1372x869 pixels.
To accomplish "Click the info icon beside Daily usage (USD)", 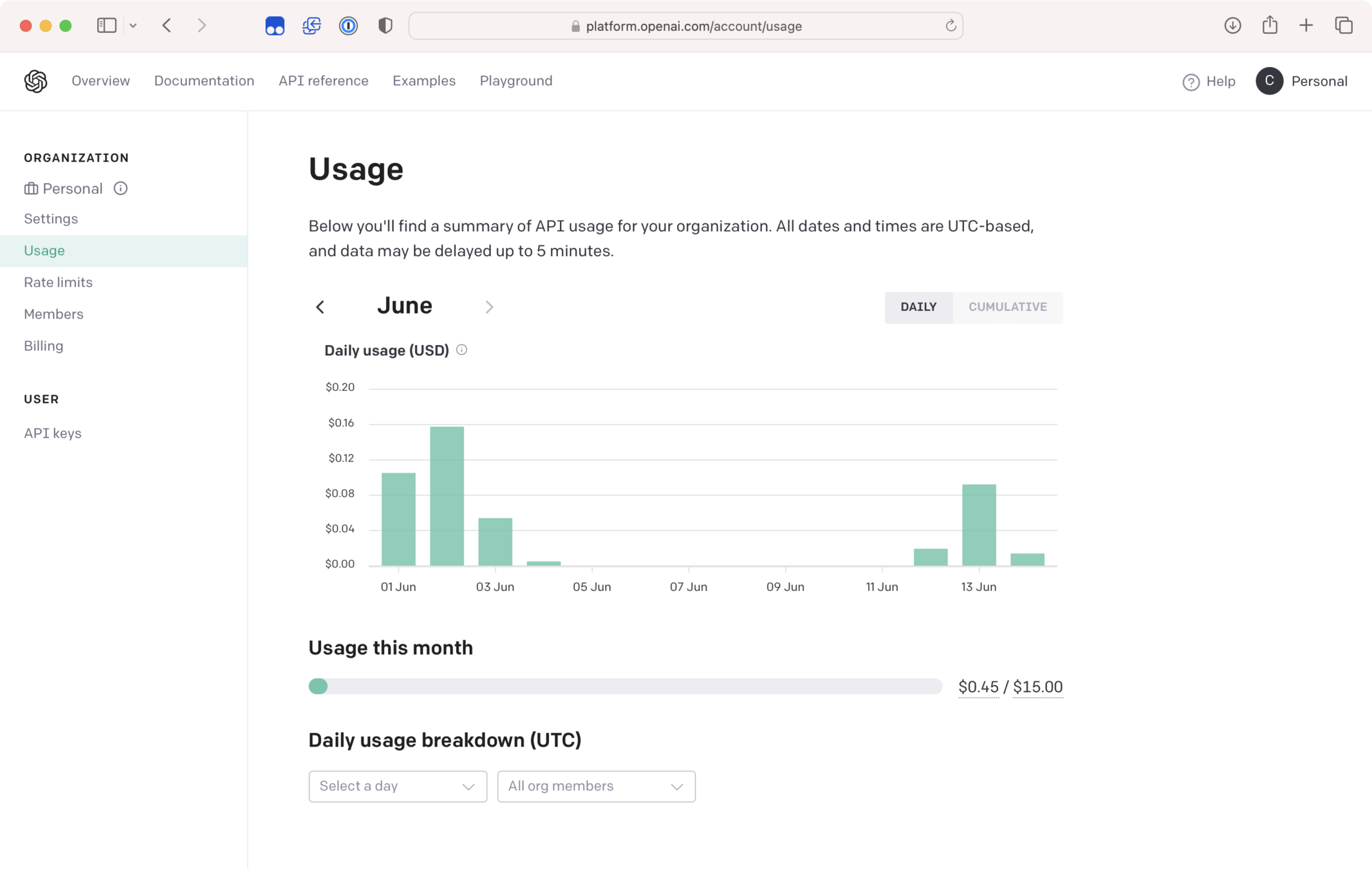I will [x=461, y=350].
